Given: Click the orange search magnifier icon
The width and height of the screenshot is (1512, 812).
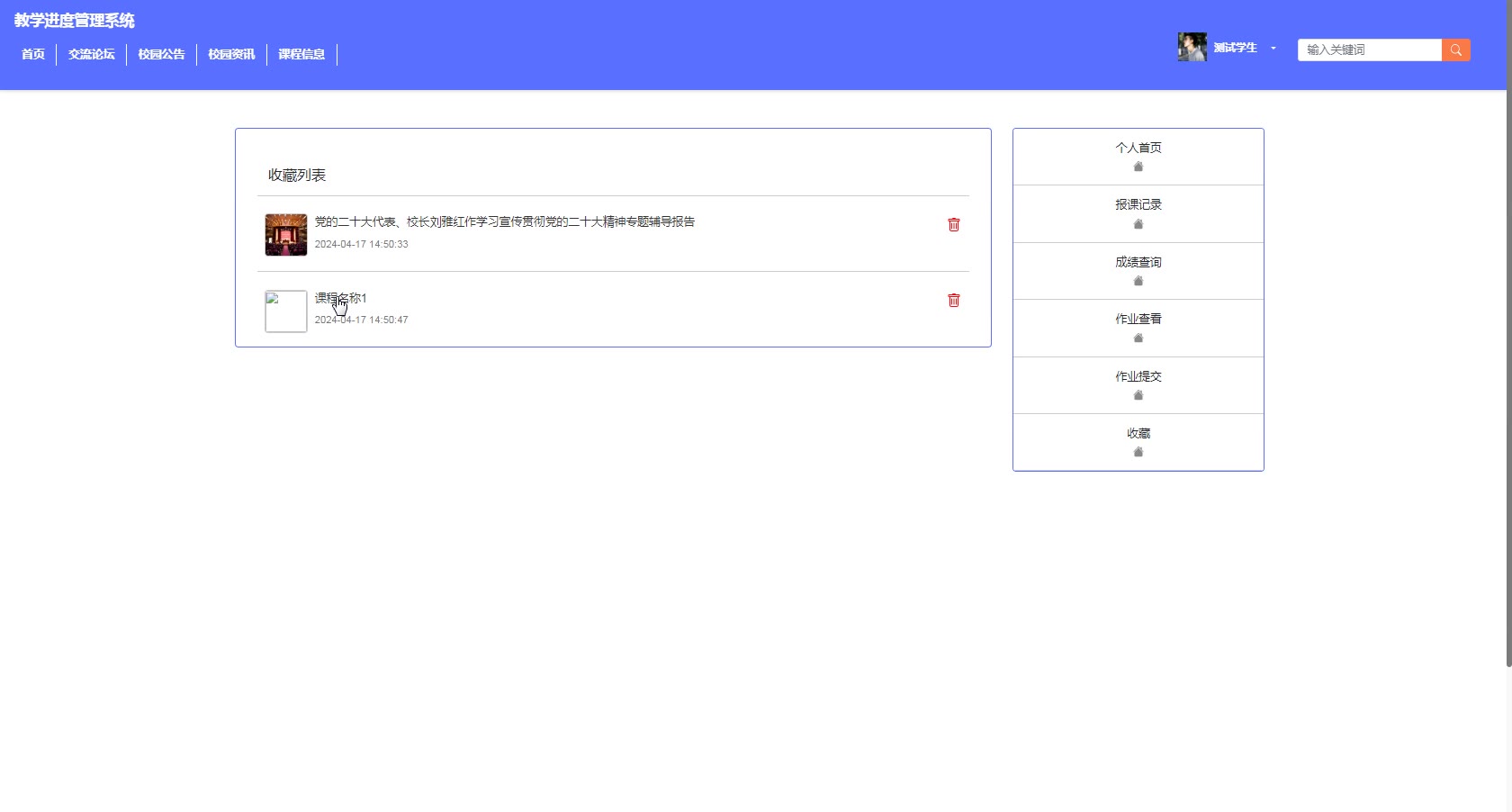Looking at the screenshot, I should tap(1455, 50).
